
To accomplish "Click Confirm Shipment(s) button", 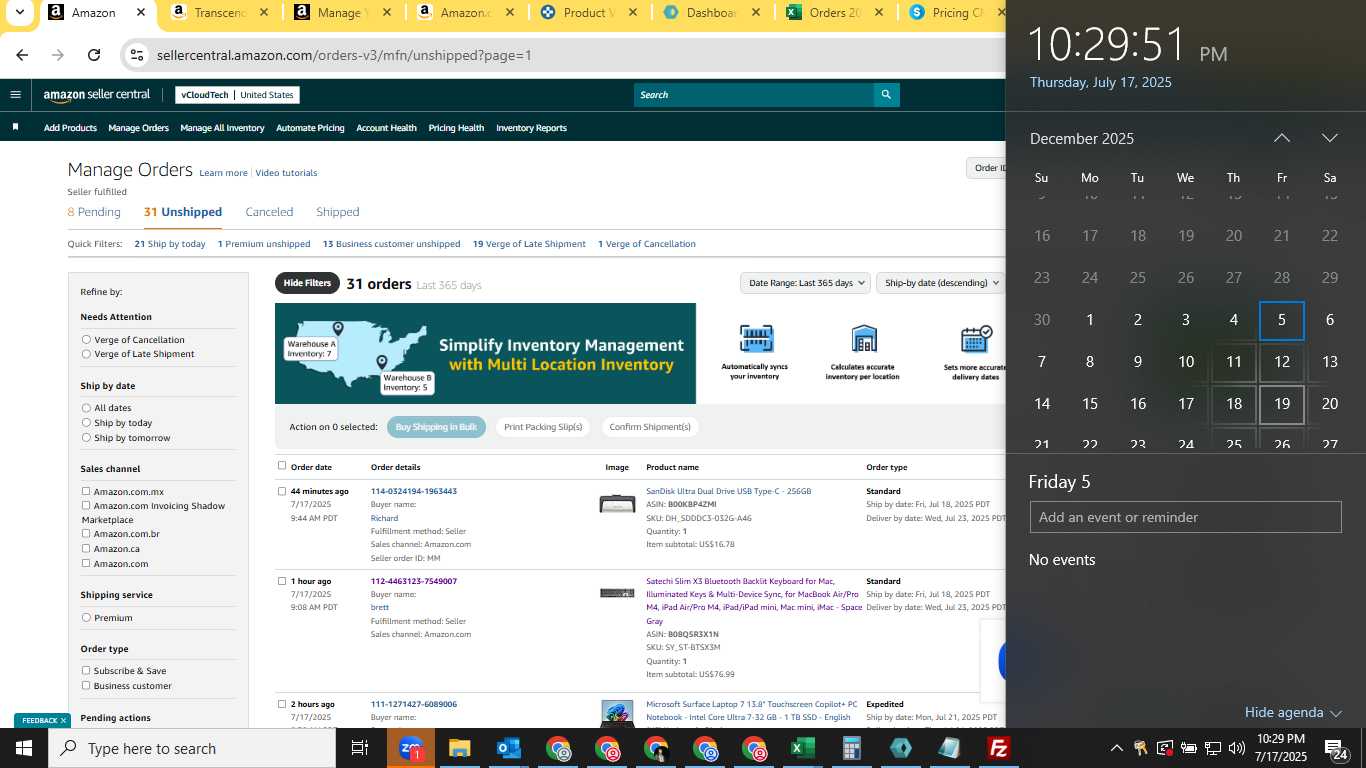I will (x=650, y=427).
